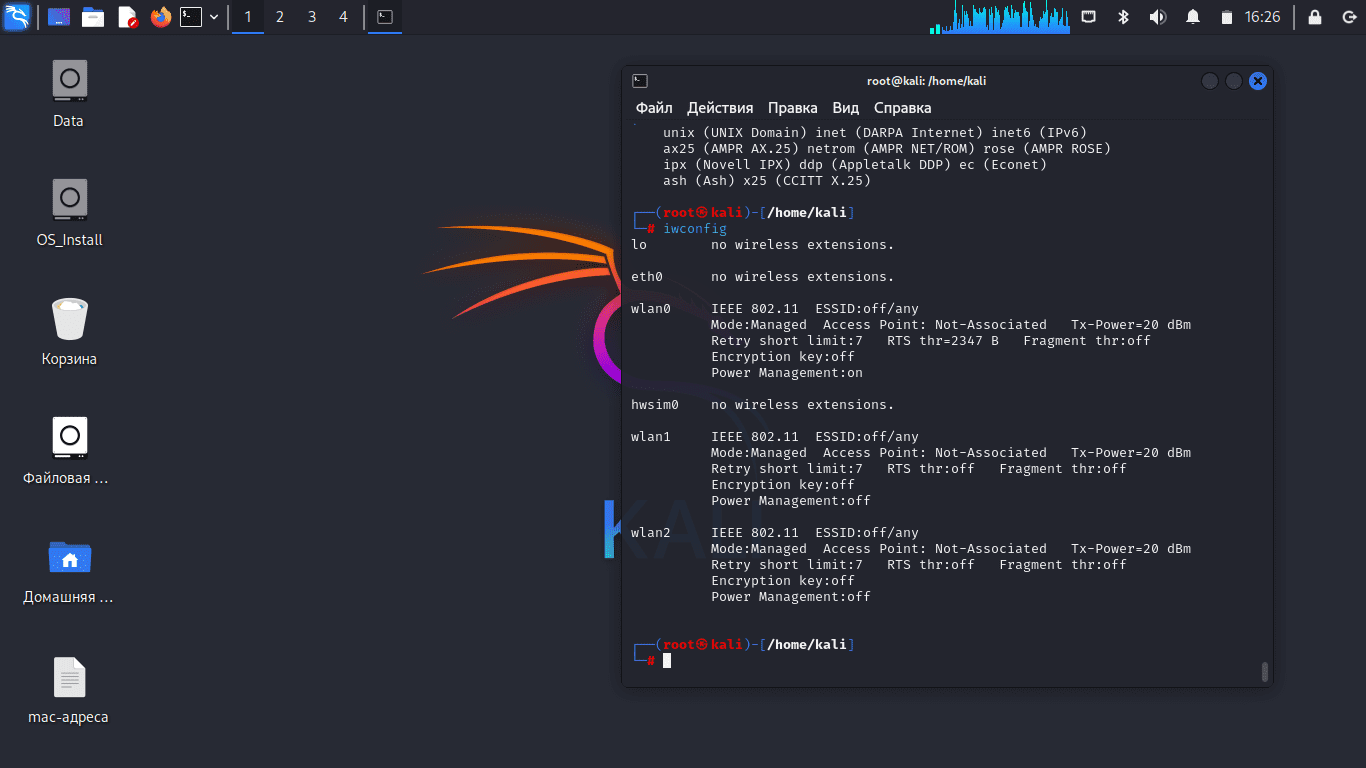Open the Справка menu in terminal
The width and height of the screenshot is (1366, 768).
point(902,108)
